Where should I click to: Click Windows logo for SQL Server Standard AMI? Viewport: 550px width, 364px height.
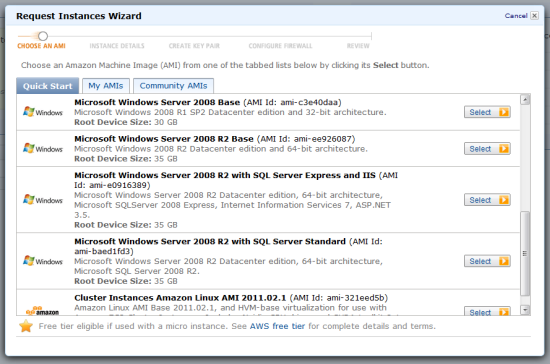tap(42, 261)
